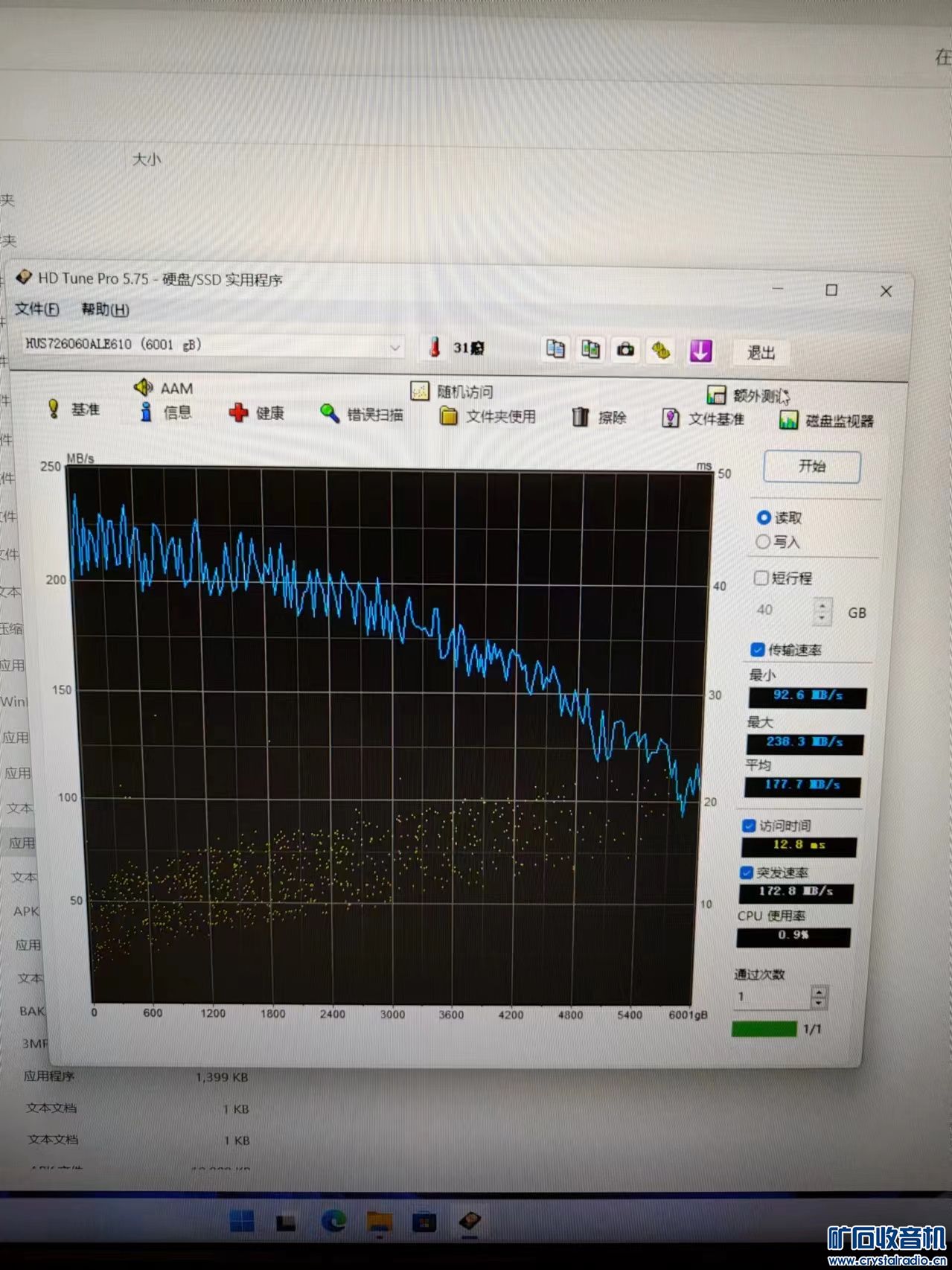Open Microsoft Edge from the taskbar

(x=333, y=1221)
